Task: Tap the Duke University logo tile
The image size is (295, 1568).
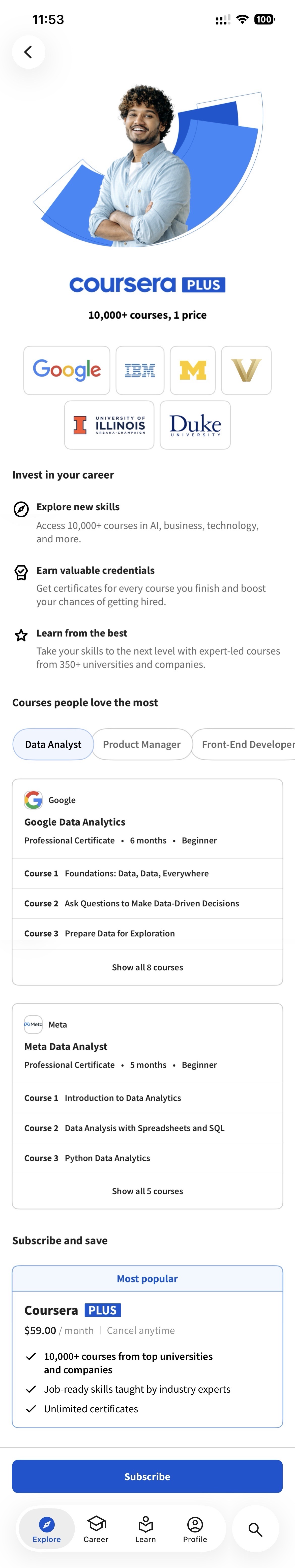Action: (x=195, y=425)
